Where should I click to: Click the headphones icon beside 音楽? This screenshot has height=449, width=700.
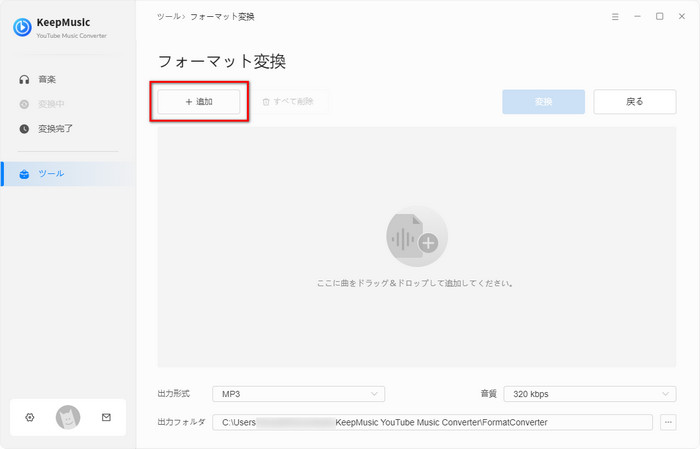pyautogui.click(x=24, y=79)
